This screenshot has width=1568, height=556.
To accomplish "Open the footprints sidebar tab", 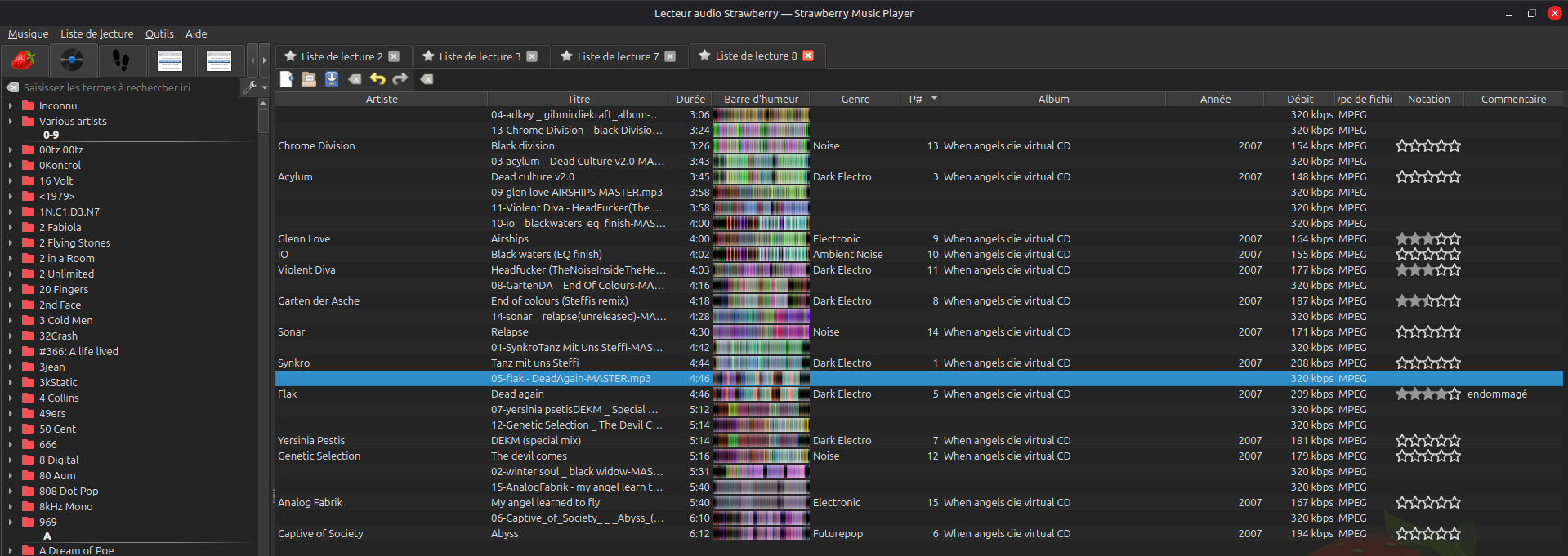I will pos(121,60).
